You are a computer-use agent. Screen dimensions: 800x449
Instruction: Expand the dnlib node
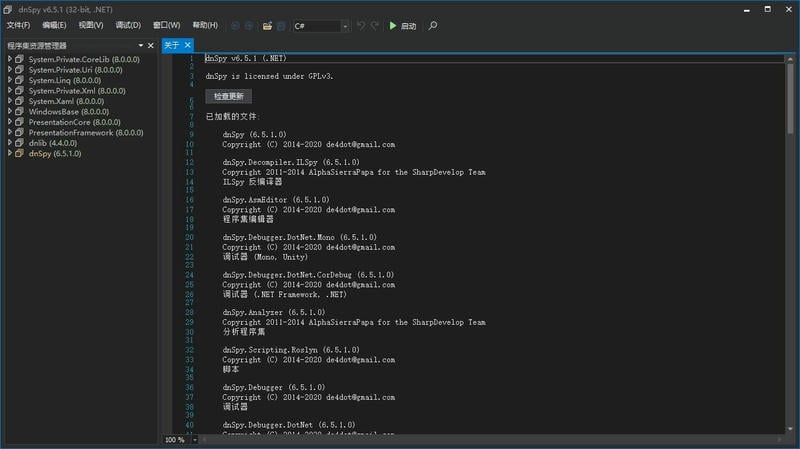tap(10, 143)
